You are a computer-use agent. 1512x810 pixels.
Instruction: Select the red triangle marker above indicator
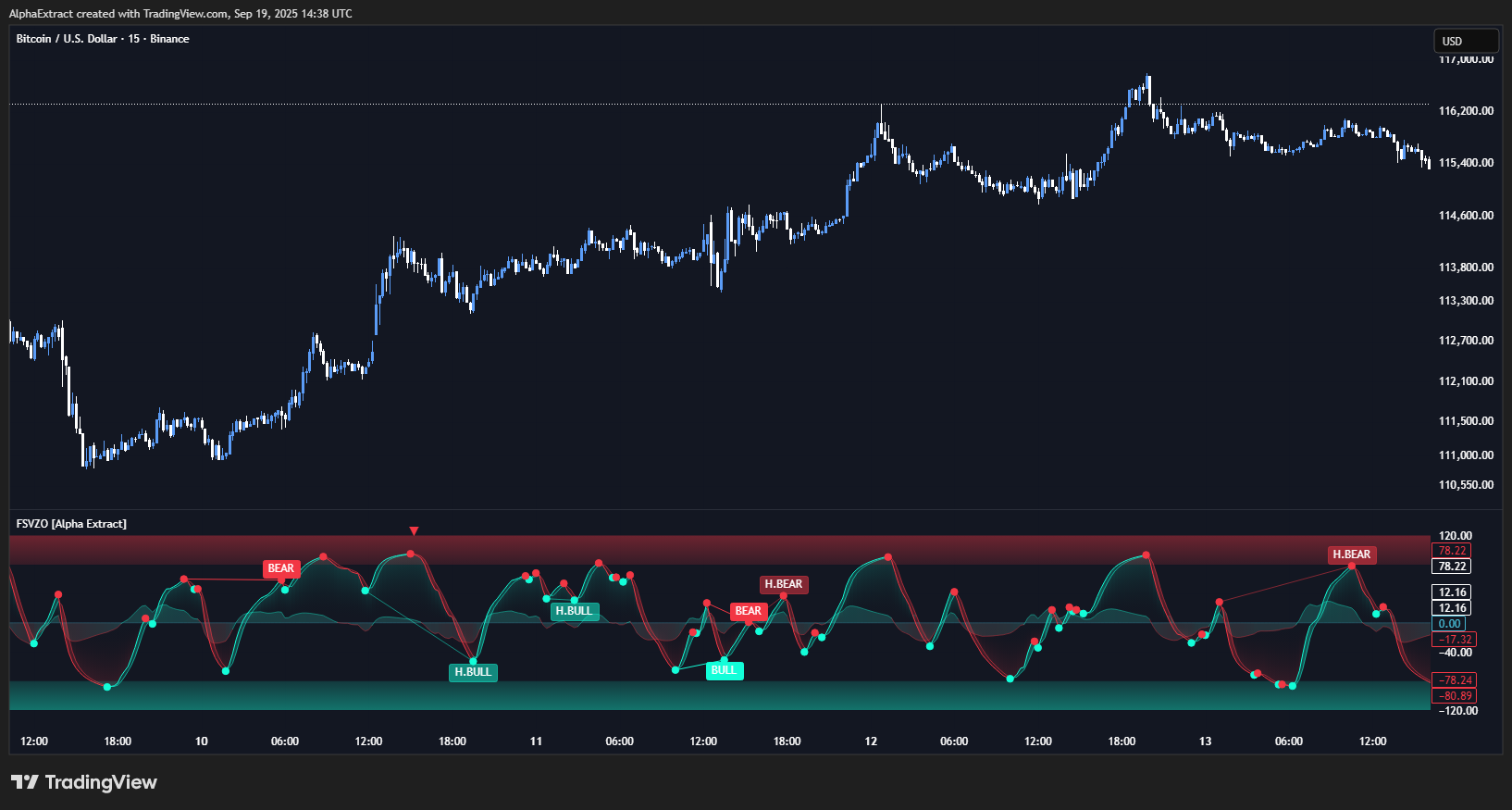pyautogui.click(x=414, y=531)
